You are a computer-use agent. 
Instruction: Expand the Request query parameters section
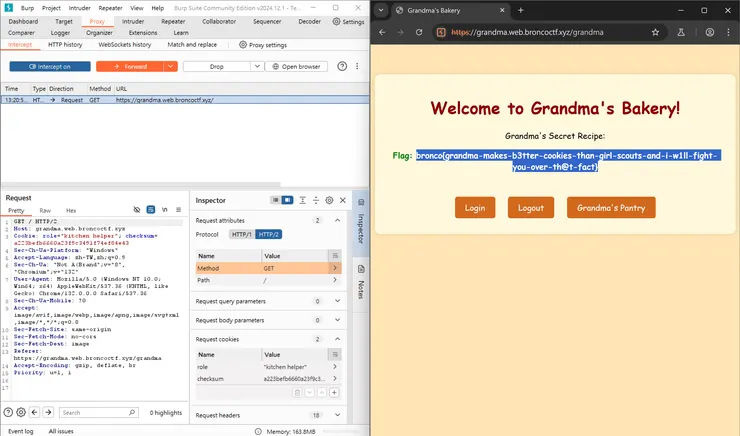pos(334,300)
